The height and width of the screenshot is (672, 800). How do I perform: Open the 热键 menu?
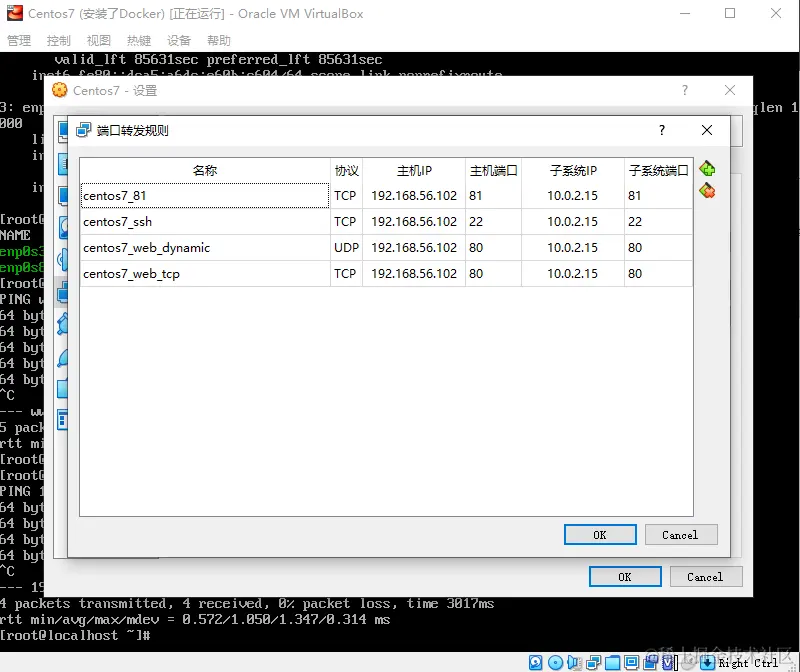tap(139, 40)
